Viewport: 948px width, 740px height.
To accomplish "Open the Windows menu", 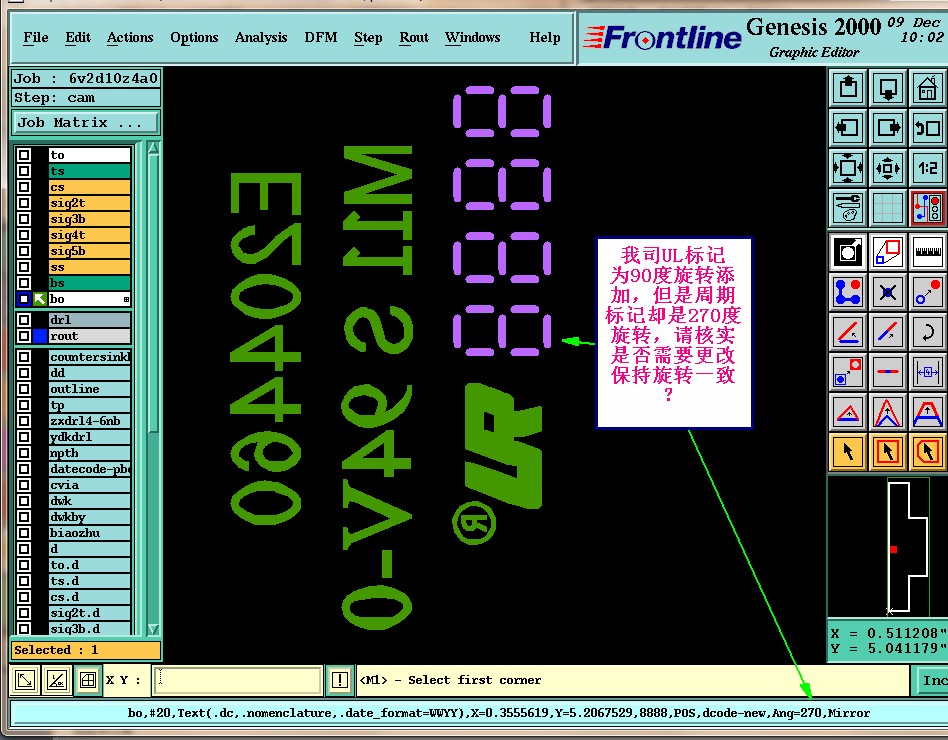I will [x=473, y=37].
